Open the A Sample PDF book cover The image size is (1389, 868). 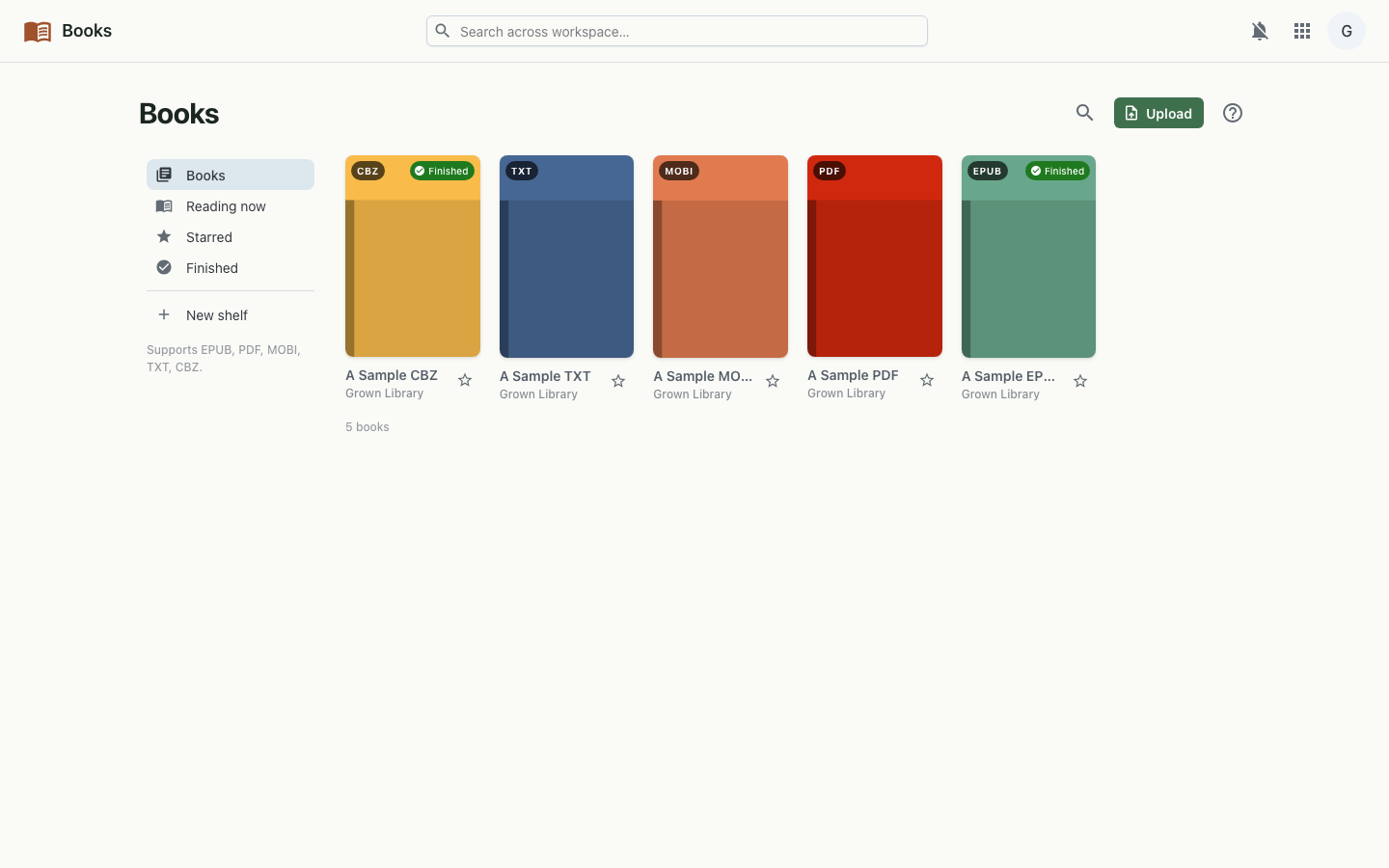875,256
